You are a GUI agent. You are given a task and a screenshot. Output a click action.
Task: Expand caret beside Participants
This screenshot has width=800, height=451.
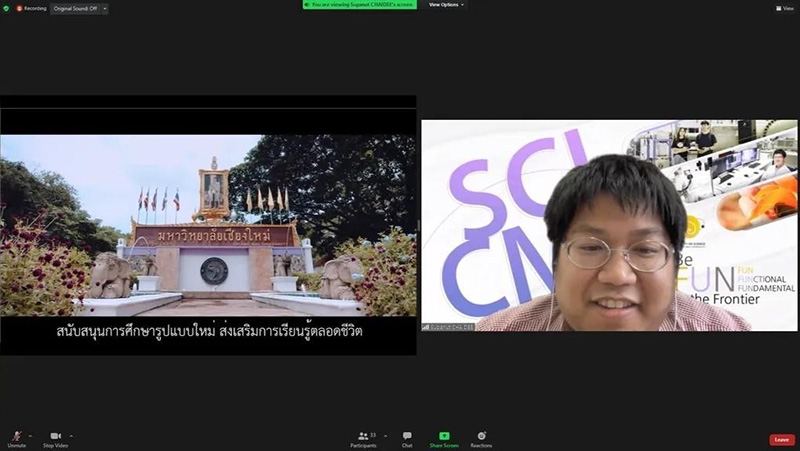pos(385,436)
